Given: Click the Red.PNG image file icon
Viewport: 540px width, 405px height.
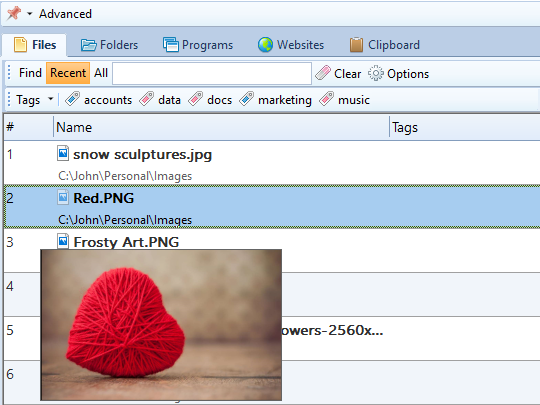Looking at the screenshot, I should tap(63, 198).
